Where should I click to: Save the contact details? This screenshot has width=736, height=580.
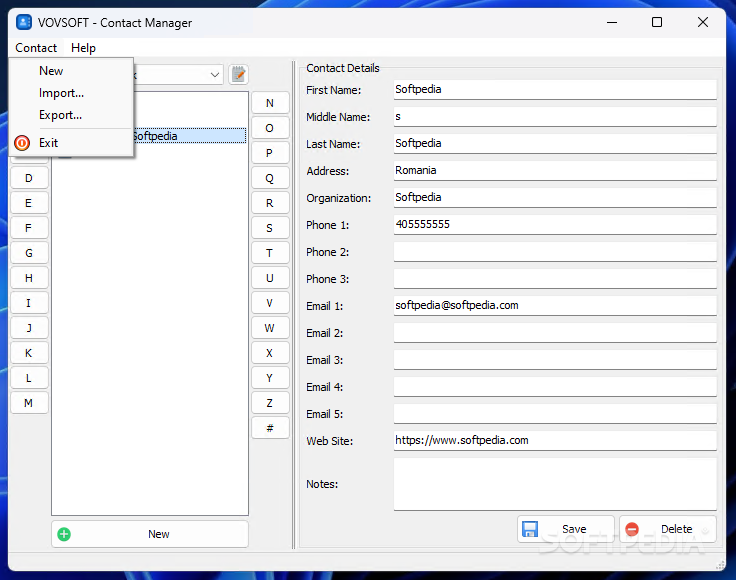(566, 529)
